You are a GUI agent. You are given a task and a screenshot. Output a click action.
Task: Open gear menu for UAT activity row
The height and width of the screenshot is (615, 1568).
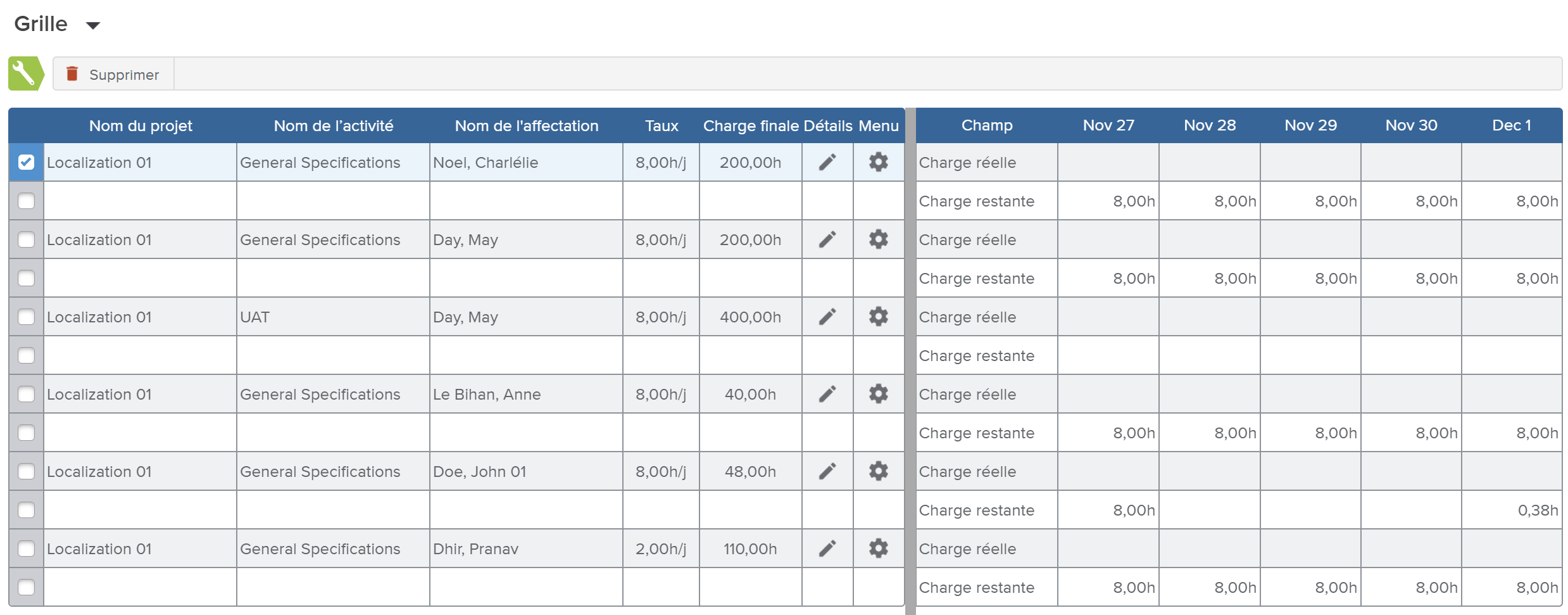click(878, 317)
